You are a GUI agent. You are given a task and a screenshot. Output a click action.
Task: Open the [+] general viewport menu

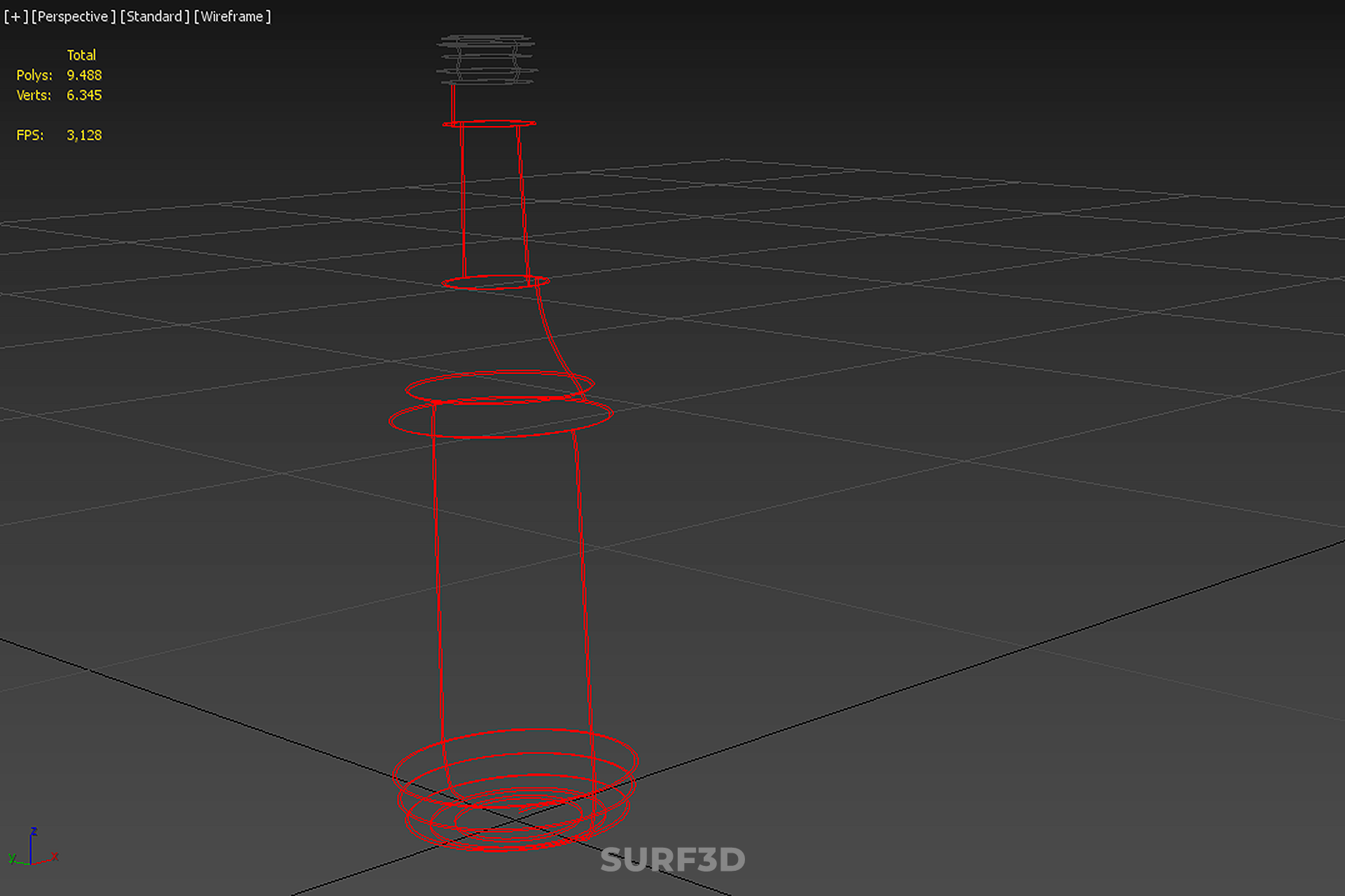[x=15, y=16]
